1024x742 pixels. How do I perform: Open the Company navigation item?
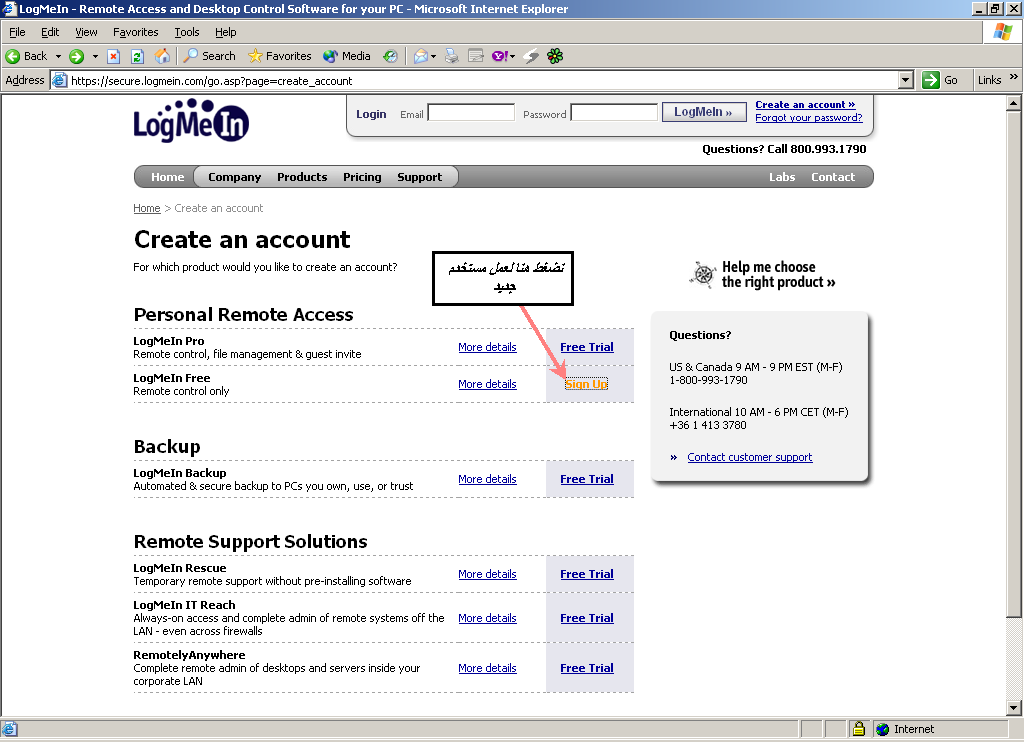pos(234,177)
